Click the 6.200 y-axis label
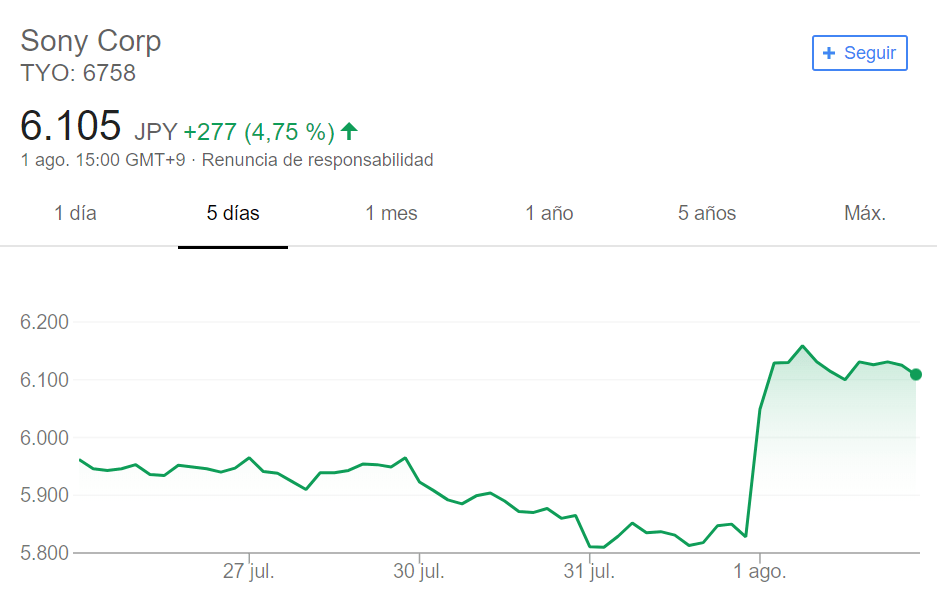 [x=44, y=322]
